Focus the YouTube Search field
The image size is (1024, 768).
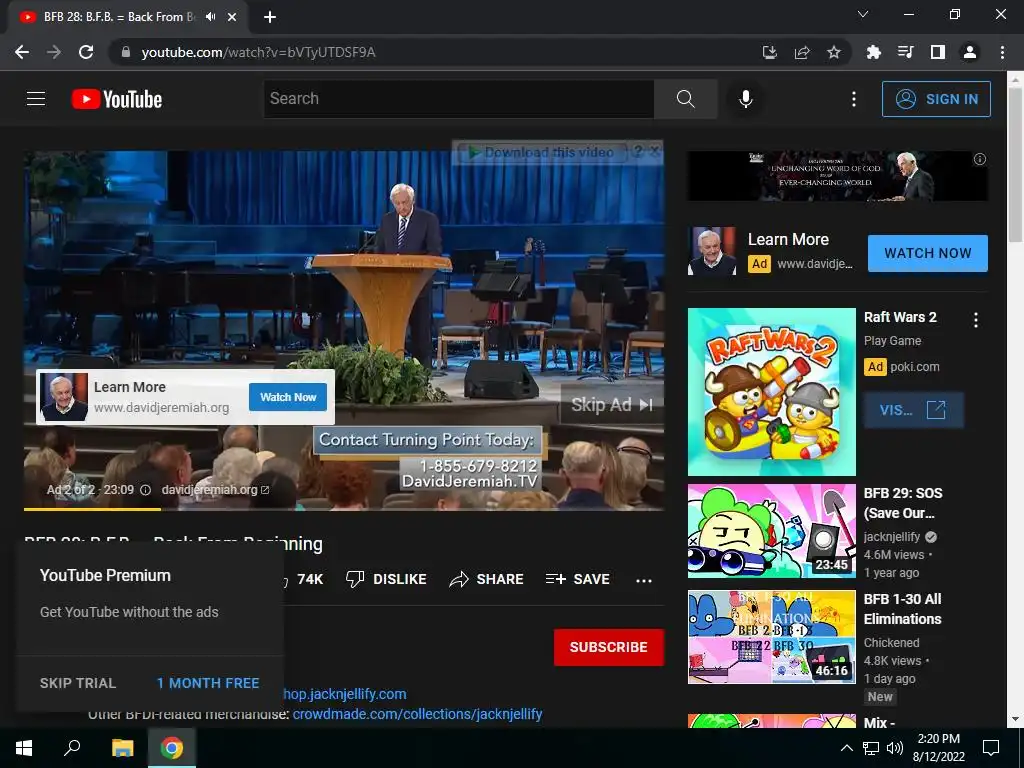(458, 99)
